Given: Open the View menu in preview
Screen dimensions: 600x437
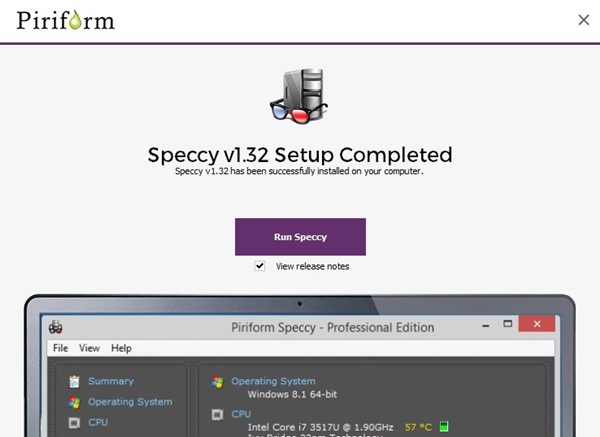Looking at the screenshot, I should tap(89, 348).
